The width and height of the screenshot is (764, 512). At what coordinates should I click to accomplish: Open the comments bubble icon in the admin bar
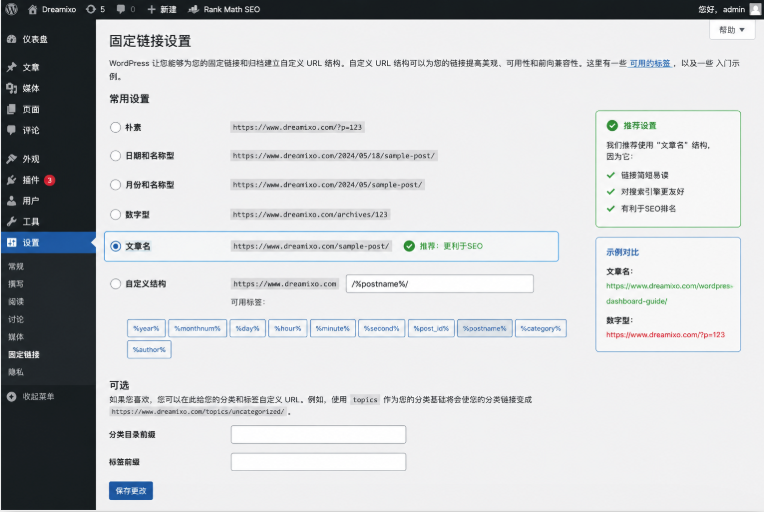(121, 9)
